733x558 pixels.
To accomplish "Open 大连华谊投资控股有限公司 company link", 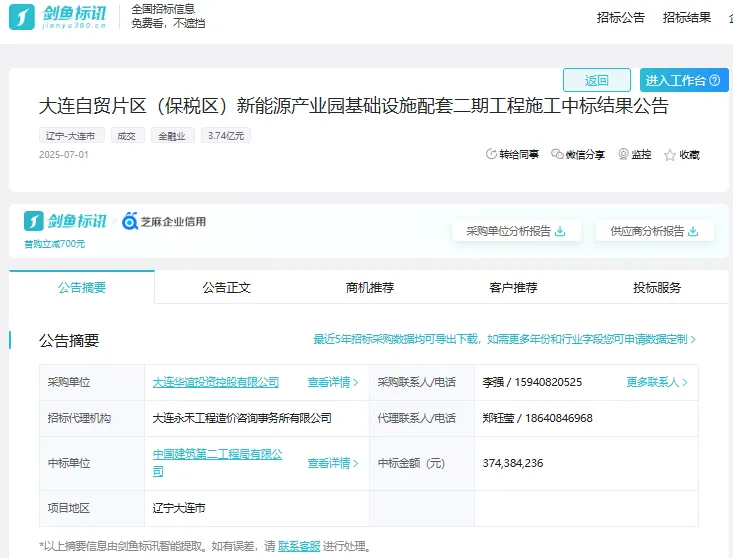I will 215,382.
